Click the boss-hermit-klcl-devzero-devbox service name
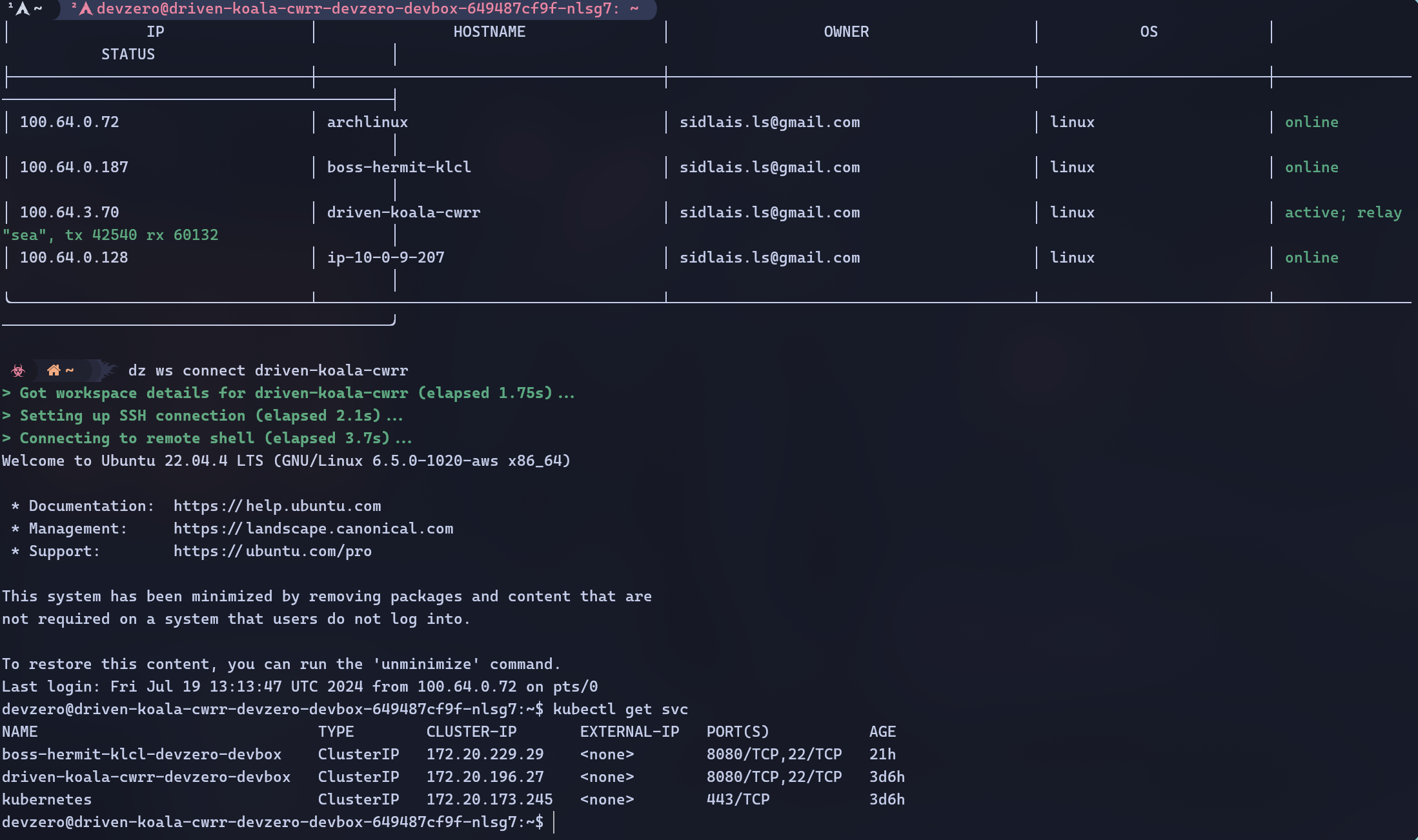The width and height of the screenshot is (1418, 840). click(141, 754)
